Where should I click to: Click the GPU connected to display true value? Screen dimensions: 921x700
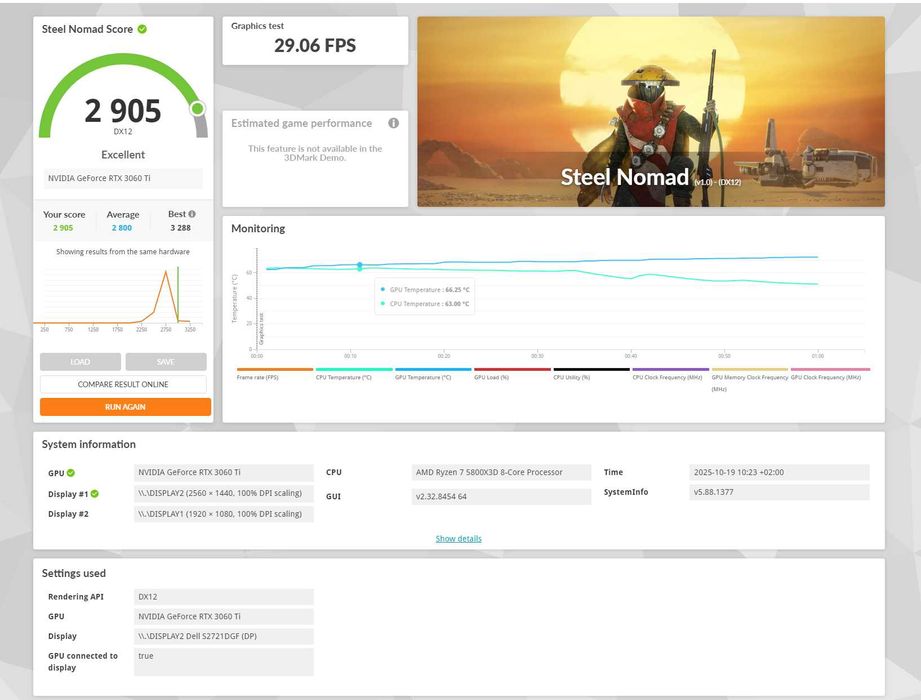(224, 662)
